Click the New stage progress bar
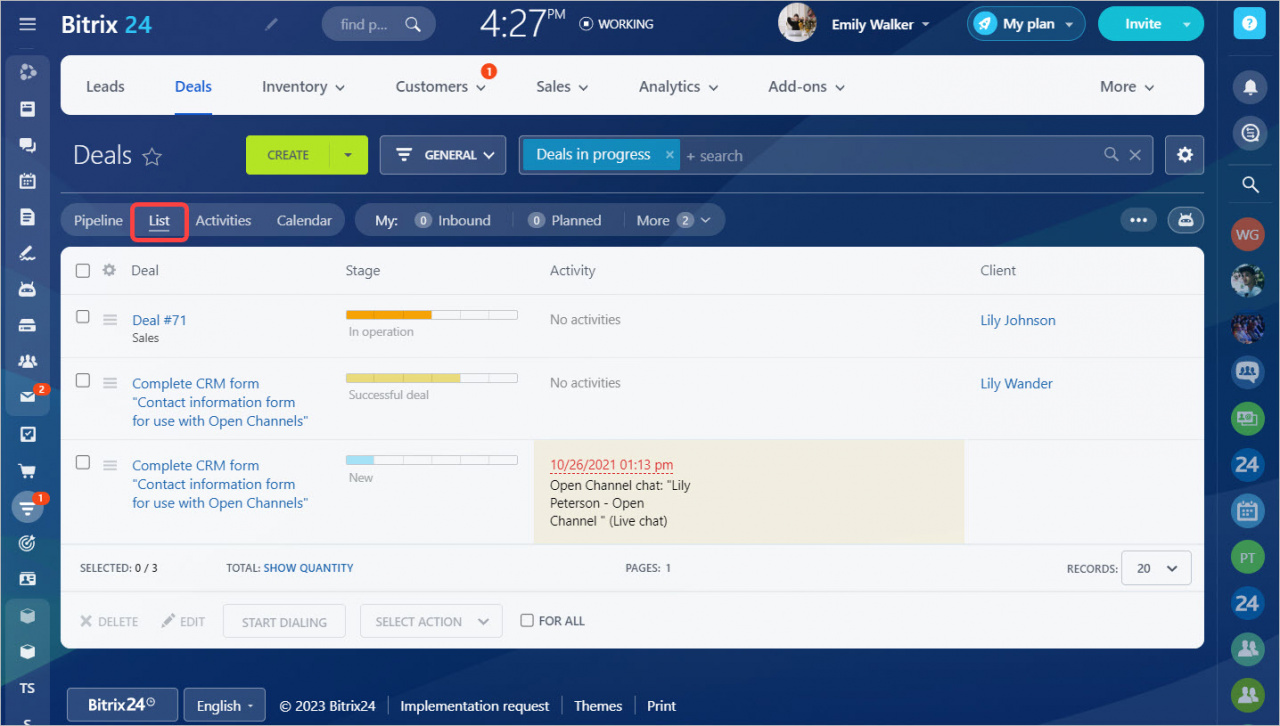1280x726 pixels. pyautogui.click(x=431, y=460)
